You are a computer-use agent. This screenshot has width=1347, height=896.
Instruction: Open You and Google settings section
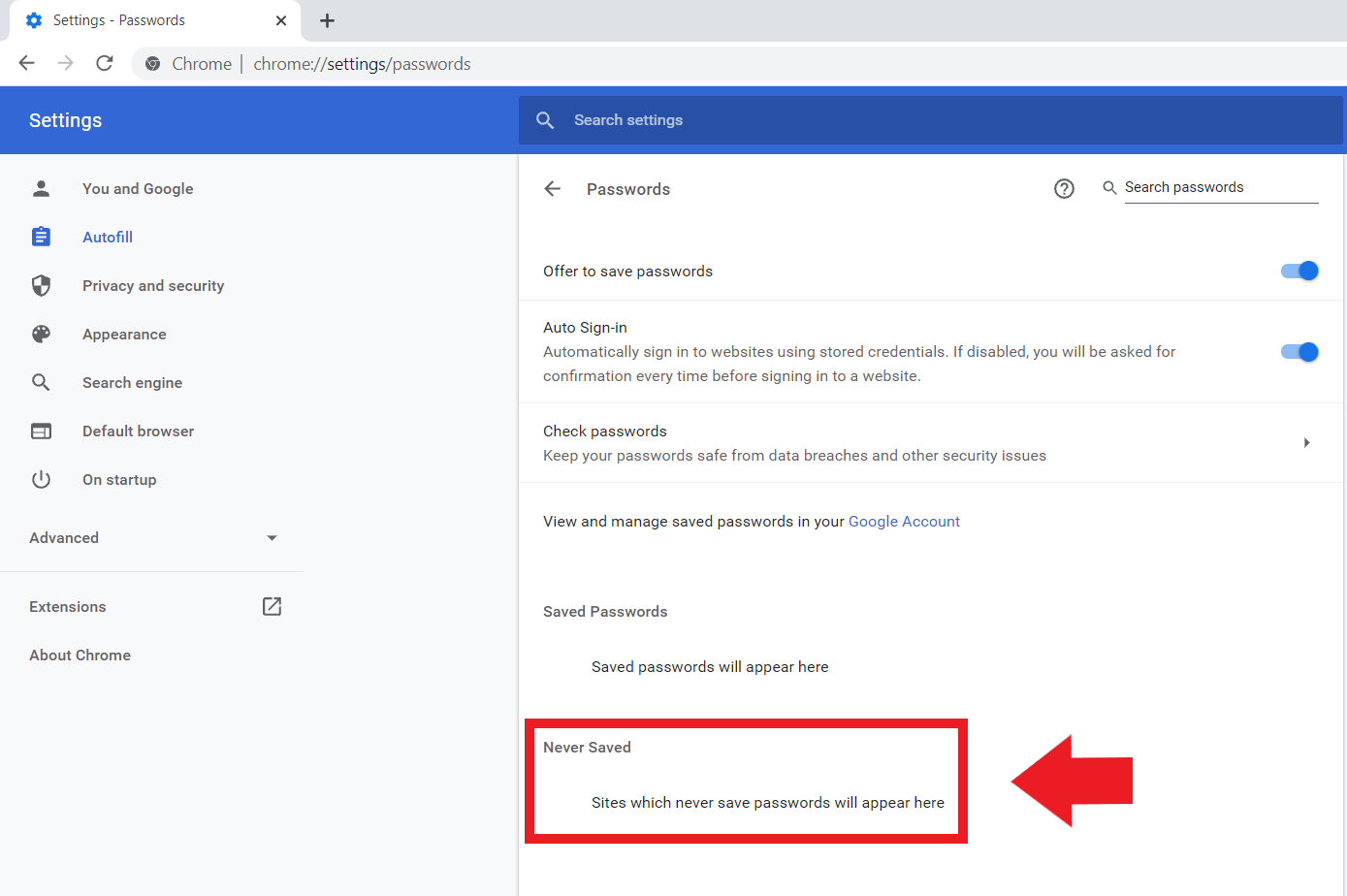point(138,188)
